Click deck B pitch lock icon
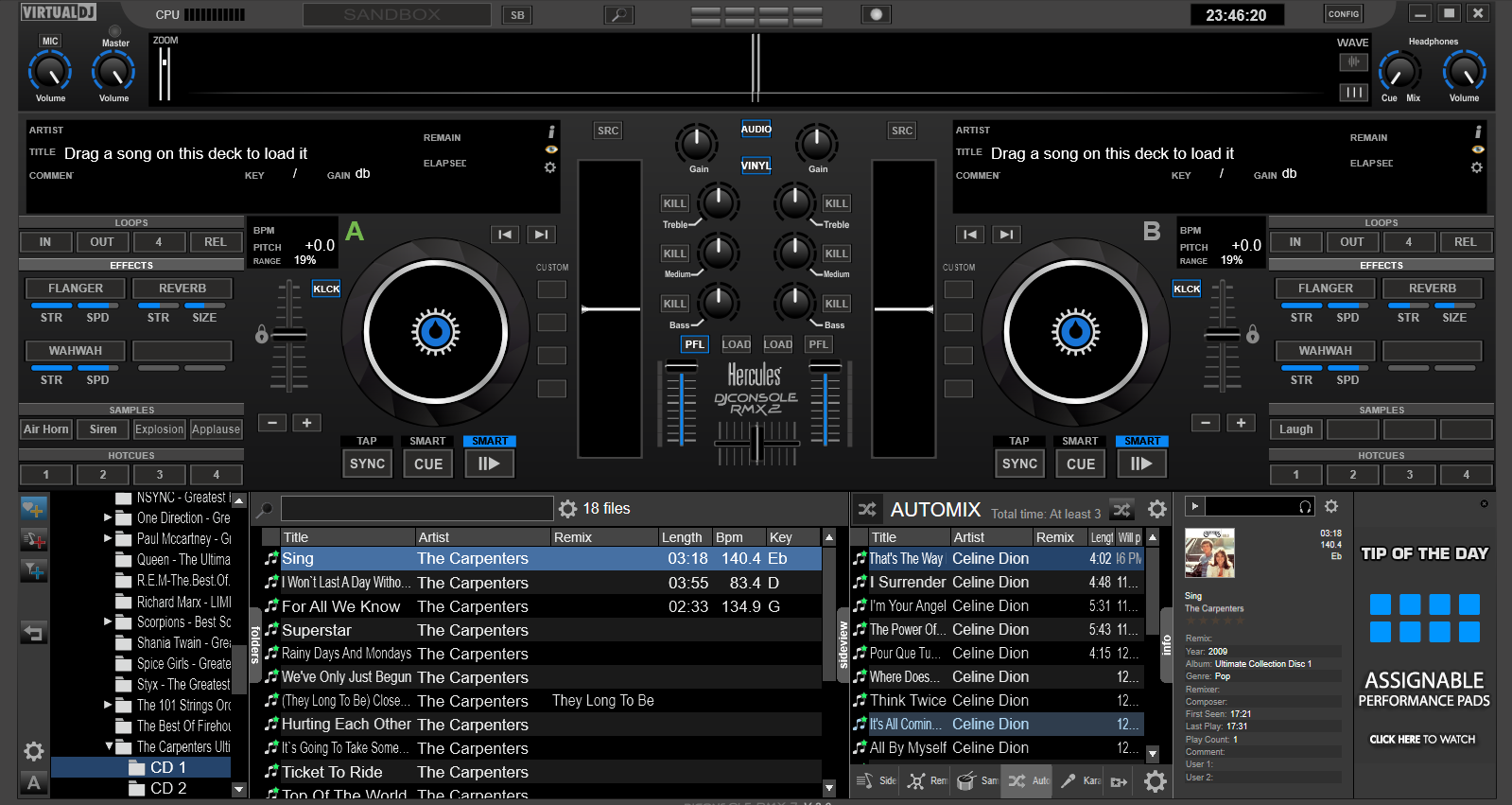 click(1253, 334)
